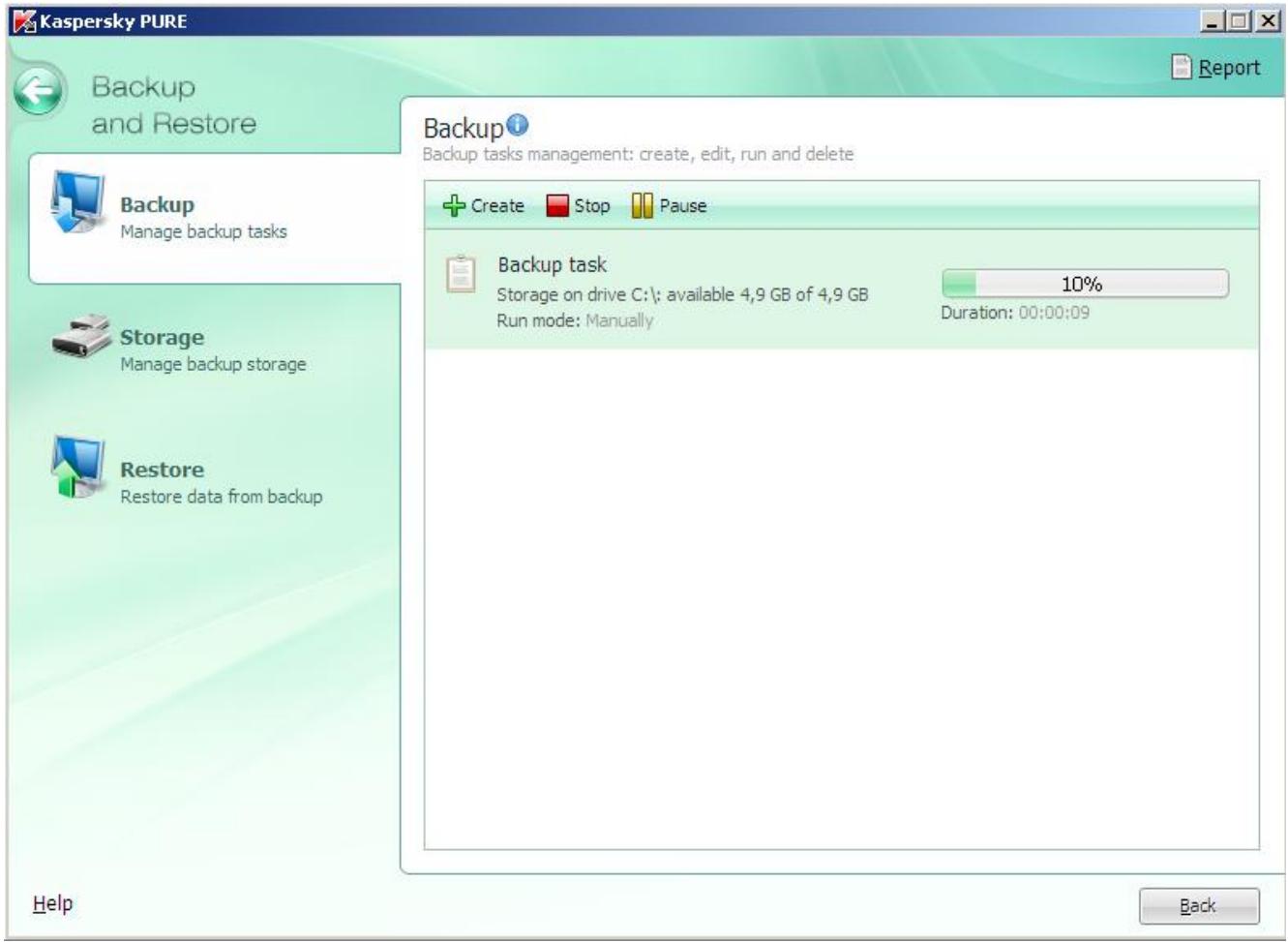Click the Kaspersky logo in title bar
The image size is (1288, 942).
(22, 20)
